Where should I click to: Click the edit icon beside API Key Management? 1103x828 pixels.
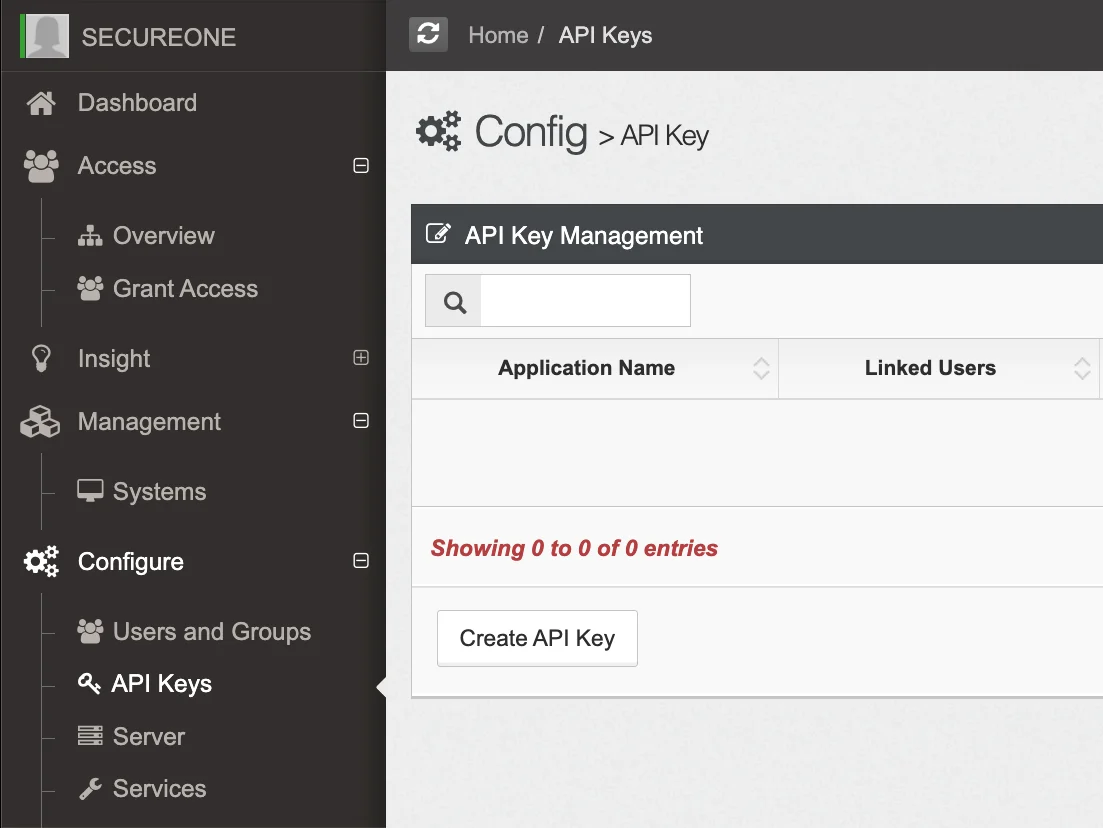coord(438,234)
